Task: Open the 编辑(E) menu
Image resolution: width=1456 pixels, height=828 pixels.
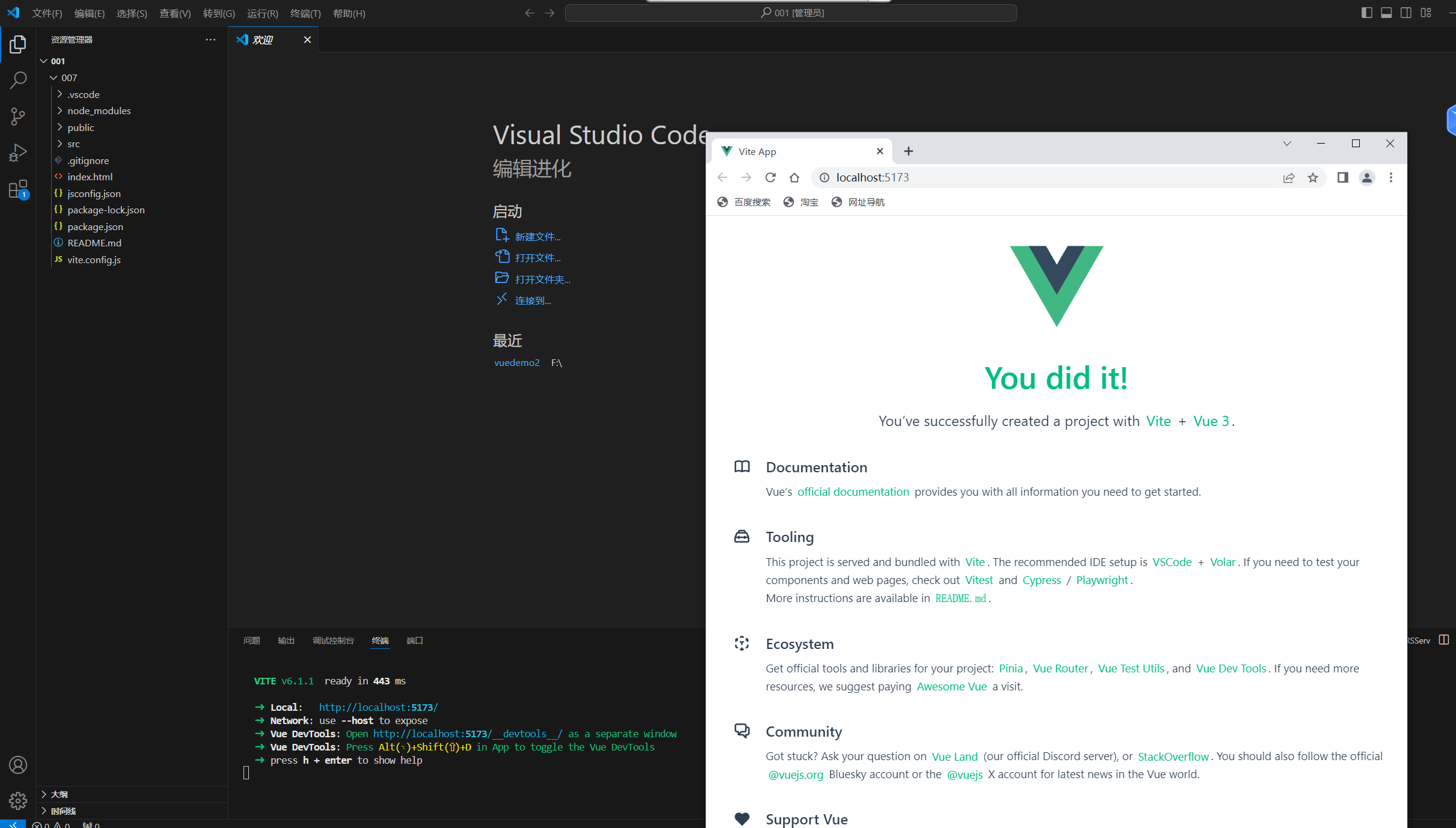Action: [89, 13]
